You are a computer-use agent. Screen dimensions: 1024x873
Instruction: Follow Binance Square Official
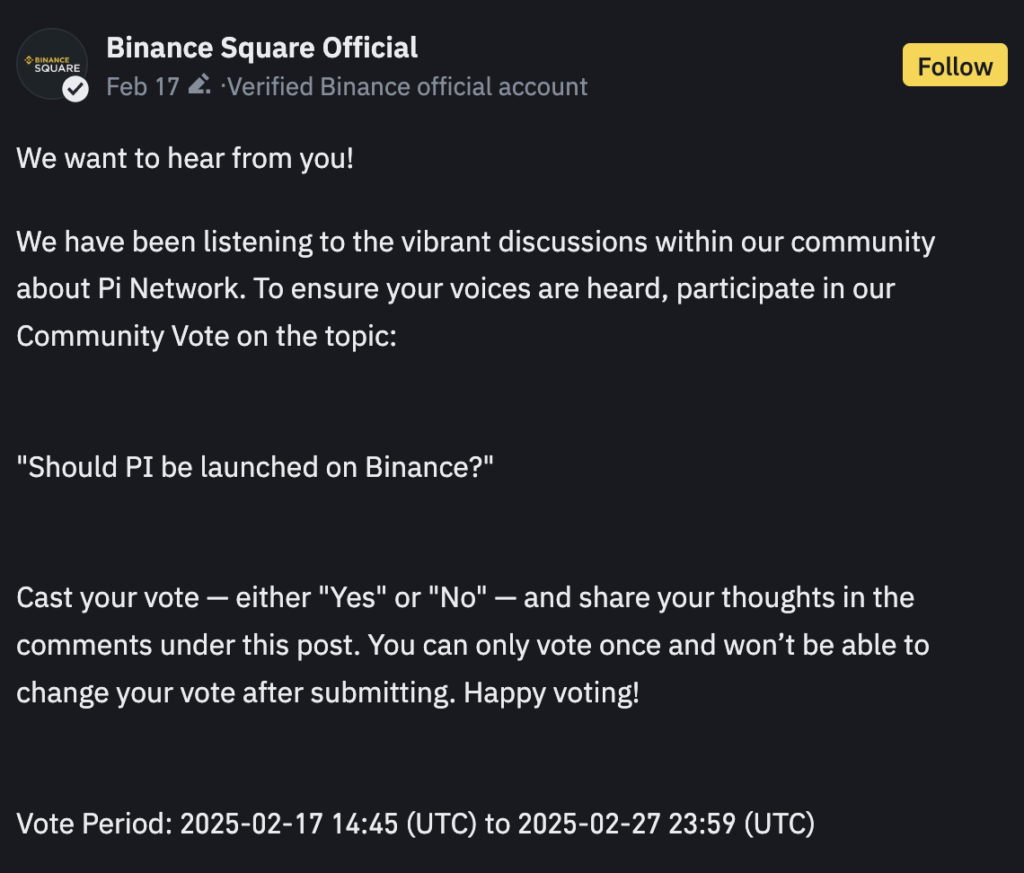click(955, 65)
